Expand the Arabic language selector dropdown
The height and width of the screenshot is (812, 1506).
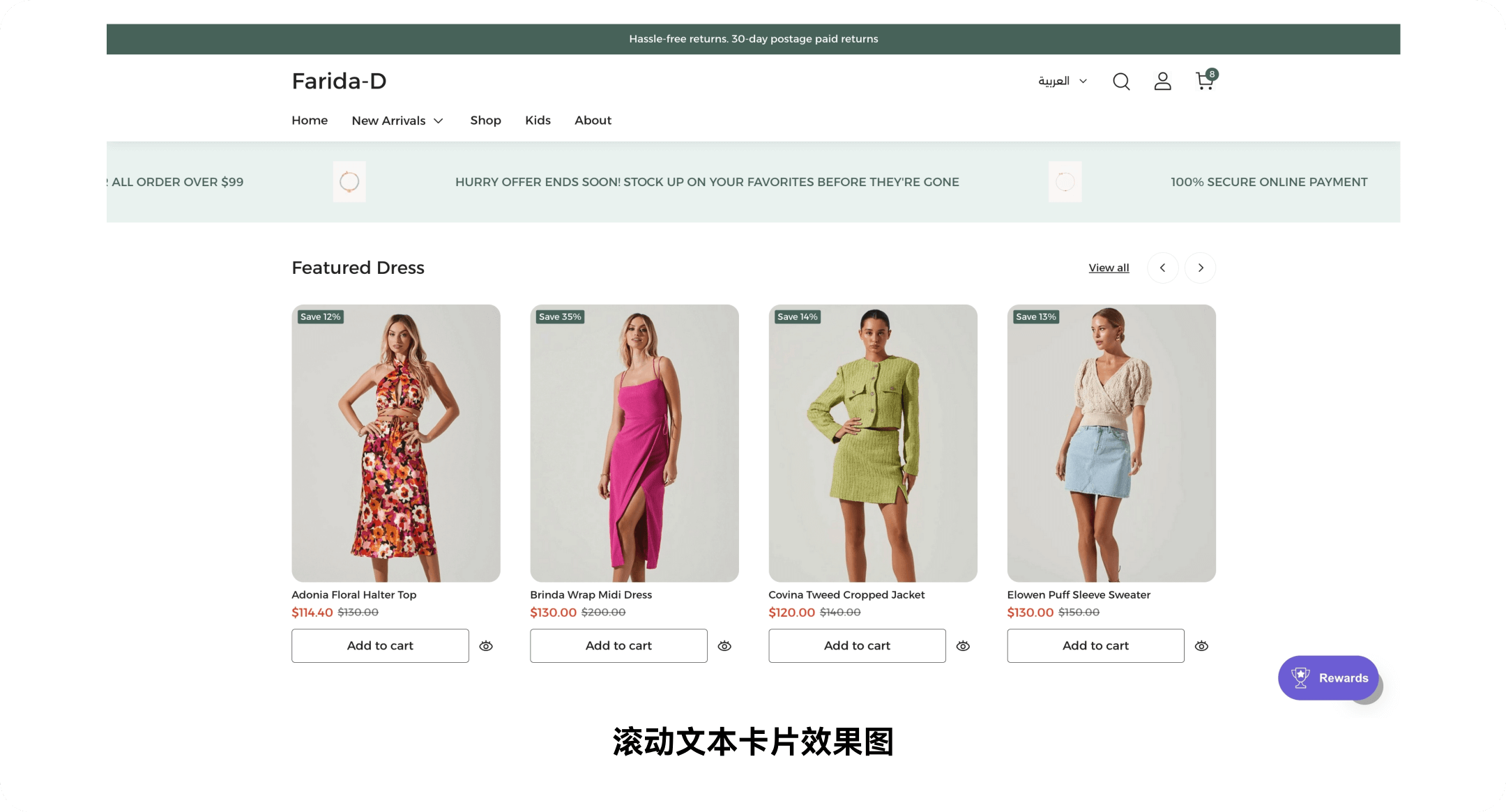tap(1062, 82)
